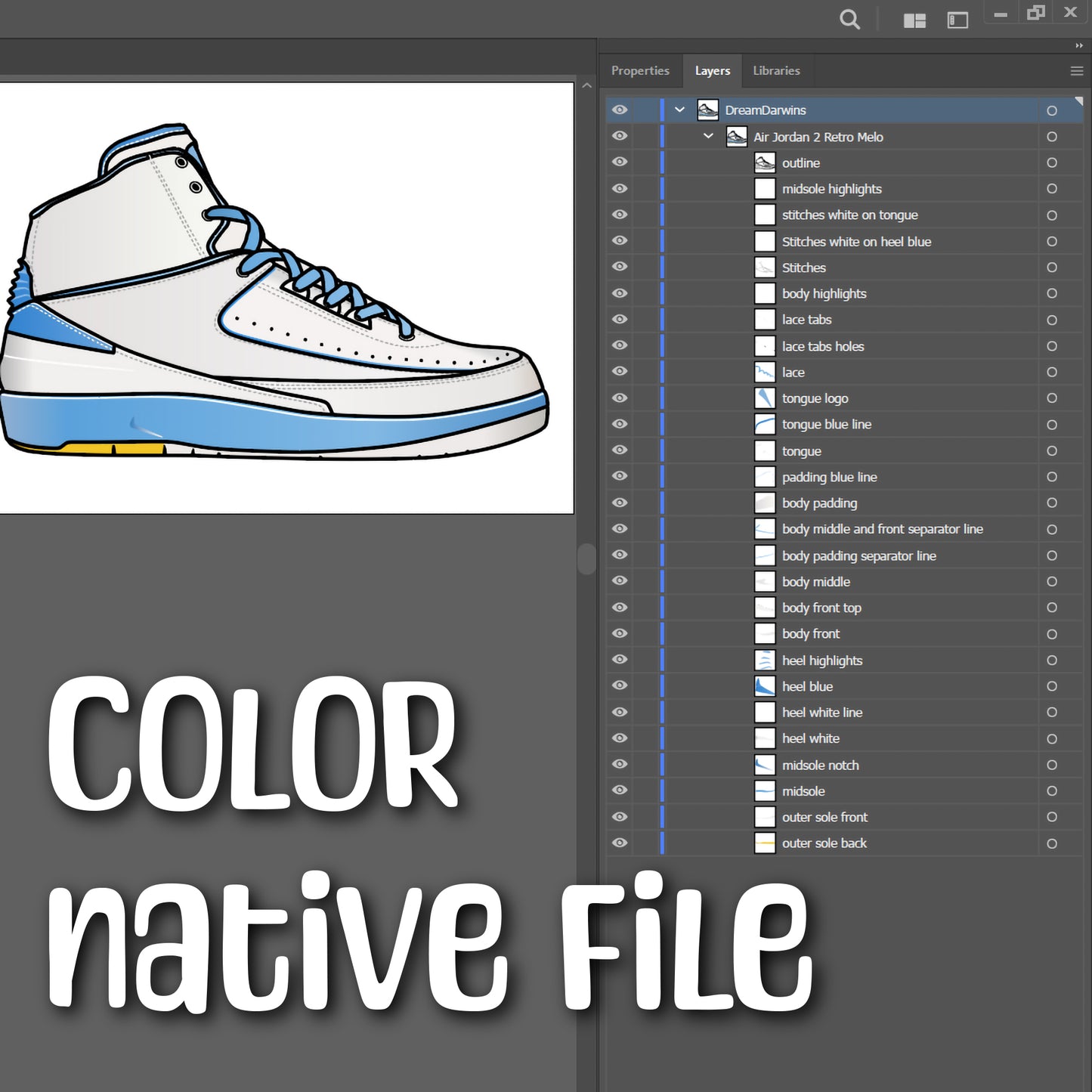The height and width of the screenshot is (1092, 1092).
Task: Click the target circle for the midsole layer
Action: pyautogui.click(x=1051, y=790)
